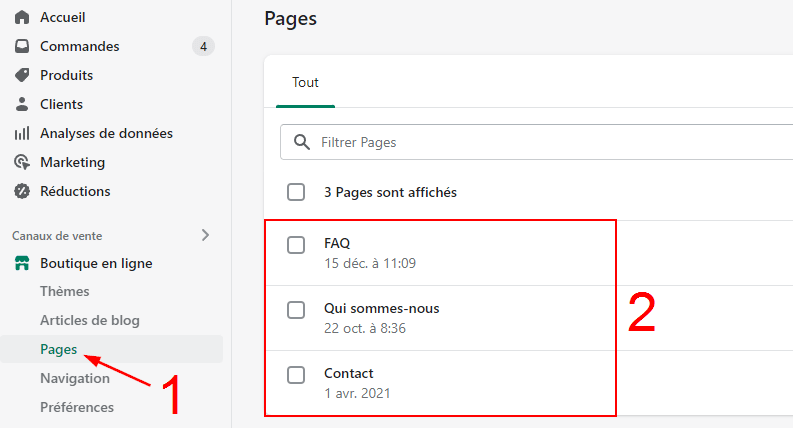Go to Articles de blog
The height and width of the screenshot is (428, 793).
pyautogui.click(x=89, y=320)
